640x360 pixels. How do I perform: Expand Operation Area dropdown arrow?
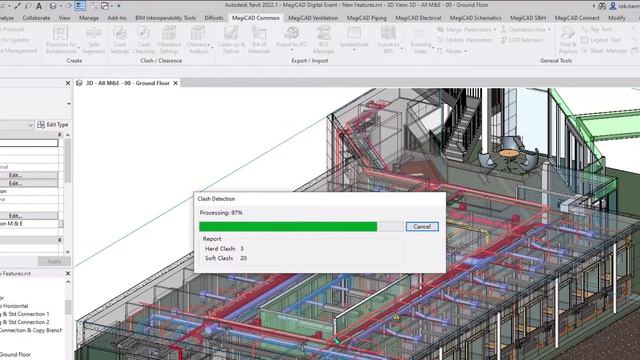click(x=549, y=30)
